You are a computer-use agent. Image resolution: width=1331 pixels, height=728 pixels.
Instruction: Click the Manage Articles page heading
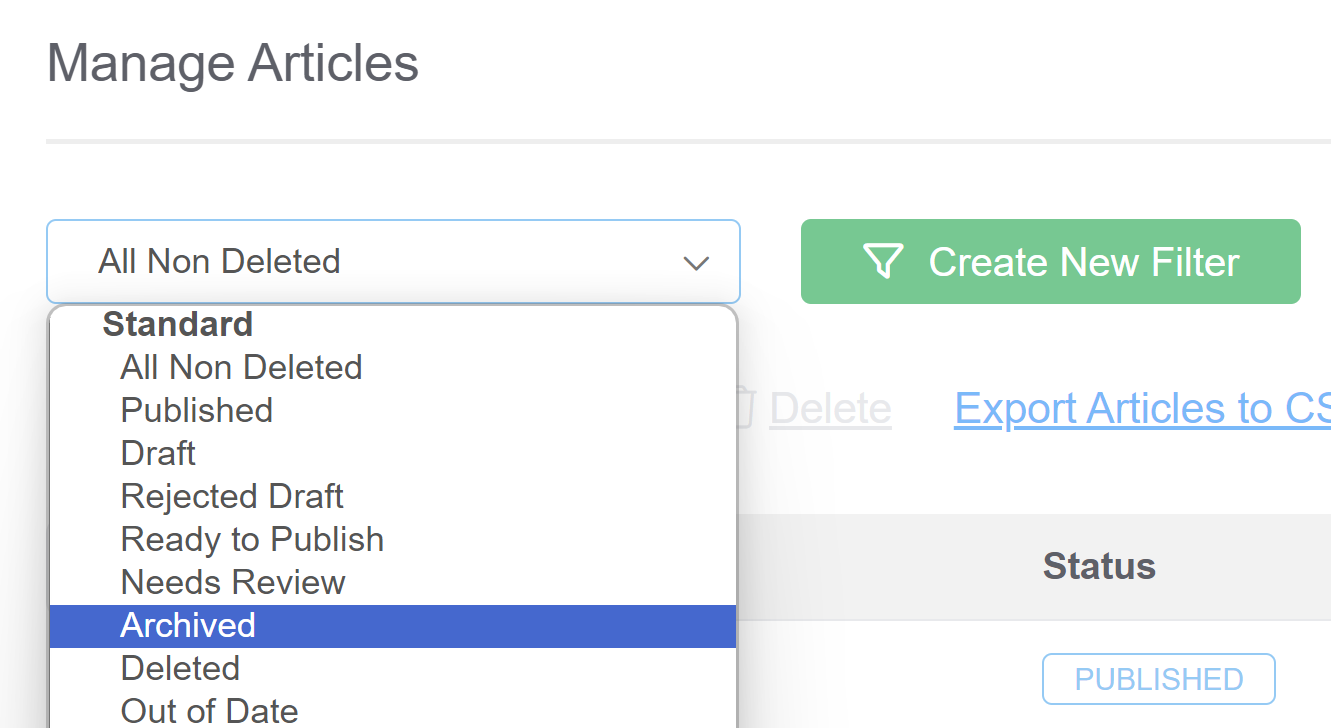click(x=233, y=64)
